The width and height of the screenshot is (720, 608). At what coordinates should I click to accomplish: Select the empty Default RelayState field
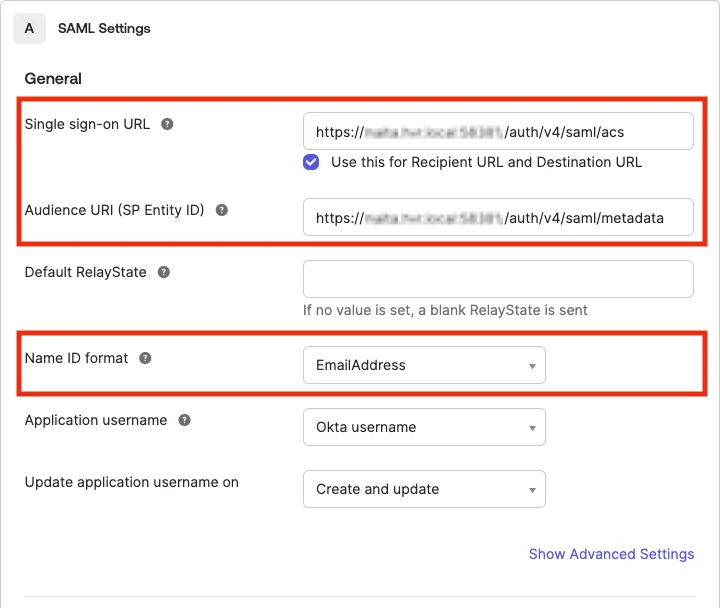pyautogui.click(x=498, y=279)
